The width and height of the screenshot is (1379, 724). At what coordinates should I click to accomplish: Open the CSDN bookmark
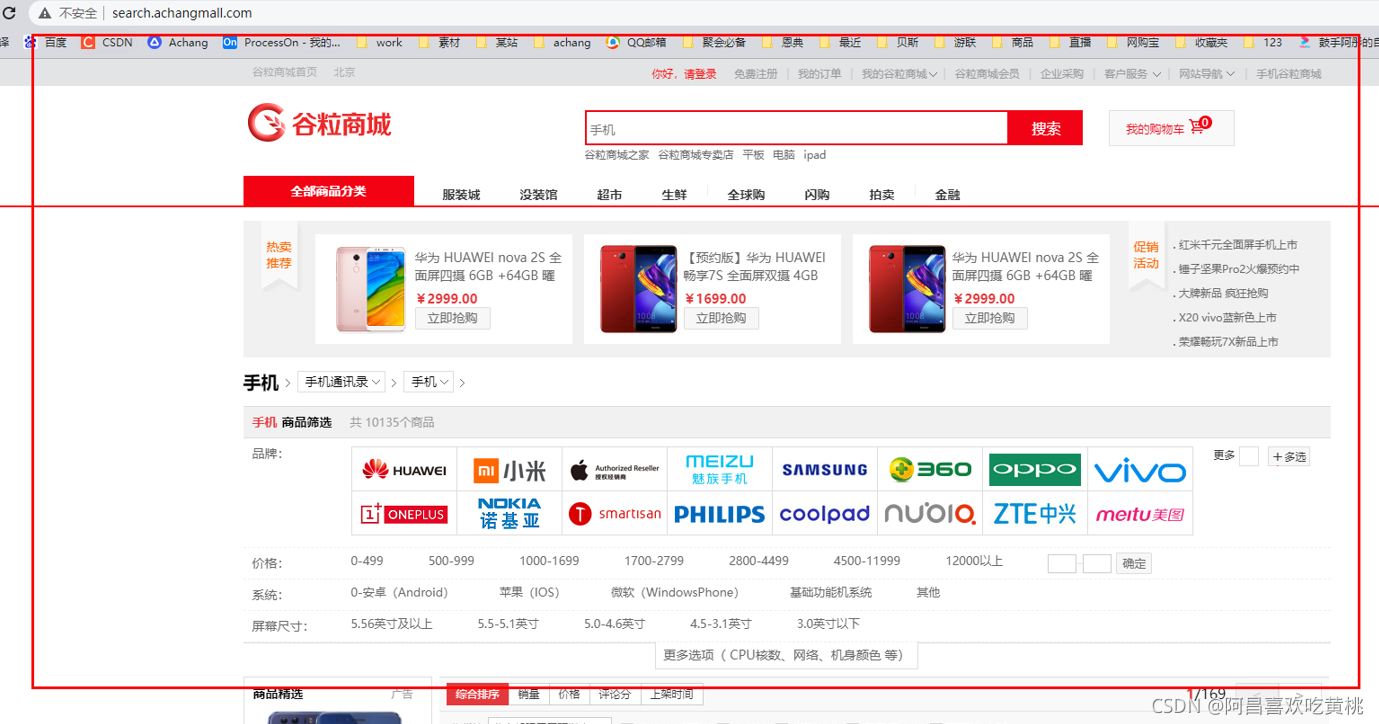pyautogui.click(x=107, y=42)
